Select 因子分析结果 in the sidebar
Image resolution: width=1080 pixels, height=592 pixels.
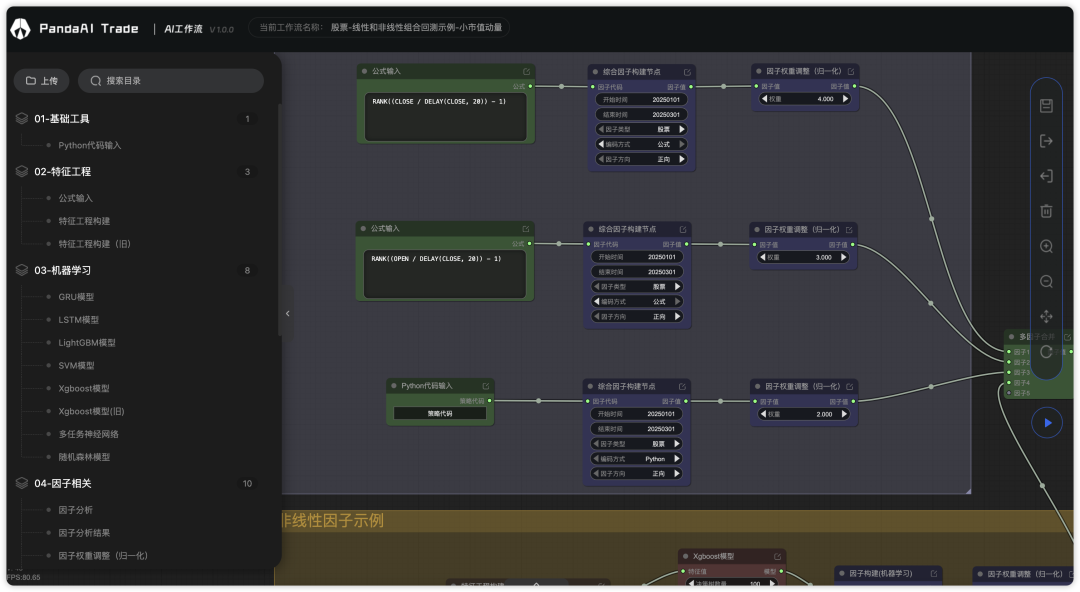point(84,533)
